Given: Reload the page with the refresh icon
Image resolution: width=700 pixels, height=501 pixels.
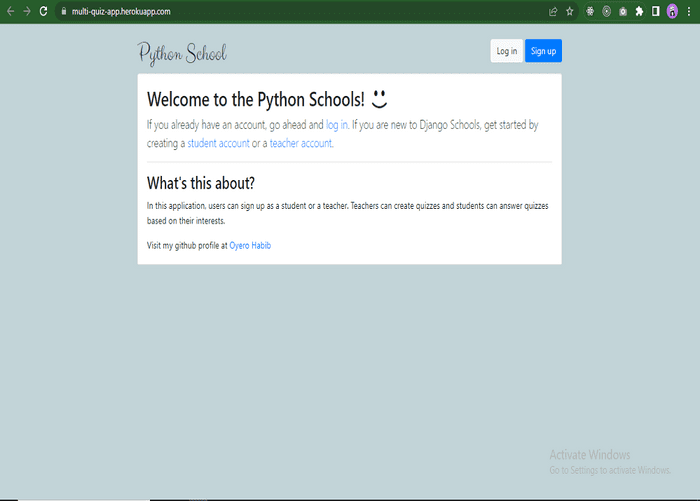Looking at the screenshot, I should point(43,11).
